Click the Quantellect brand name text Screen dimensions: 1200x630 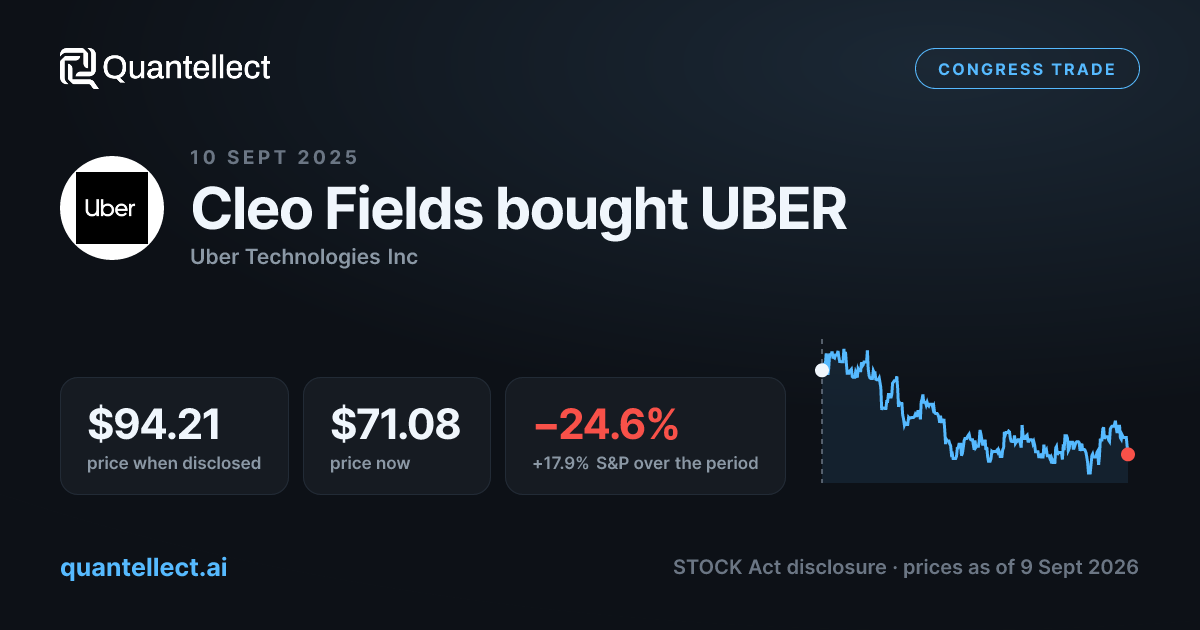(187, 68)
